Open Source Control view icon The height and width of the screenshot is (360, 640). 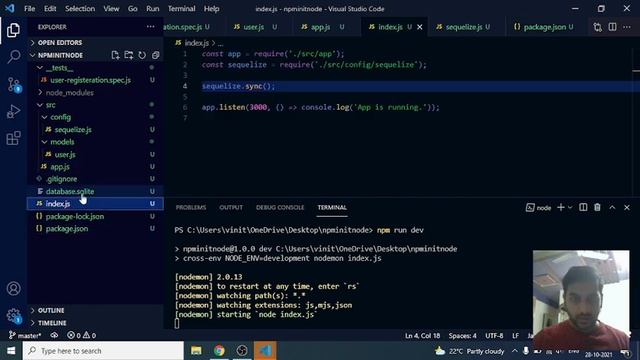coord(13,84)
